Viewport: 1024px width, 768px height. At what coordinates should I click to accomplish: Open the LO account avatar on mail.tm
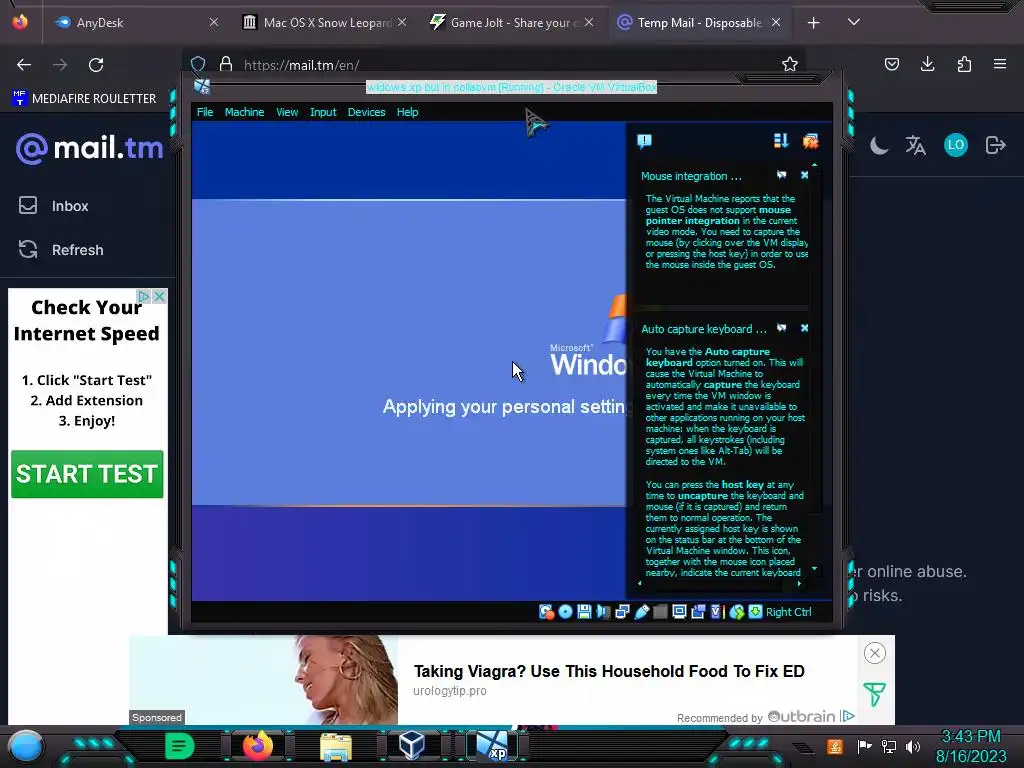(x=955, y=145)
